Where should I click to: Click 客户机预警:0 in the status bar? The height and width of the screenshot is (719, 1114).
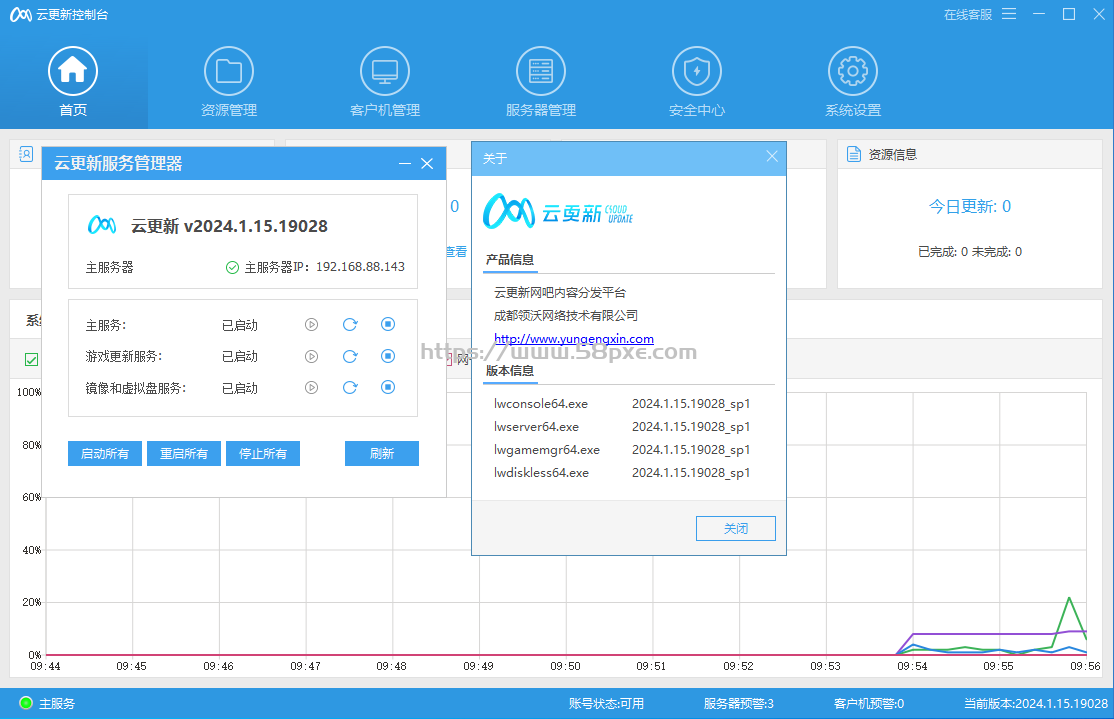(x=869, y=703)
